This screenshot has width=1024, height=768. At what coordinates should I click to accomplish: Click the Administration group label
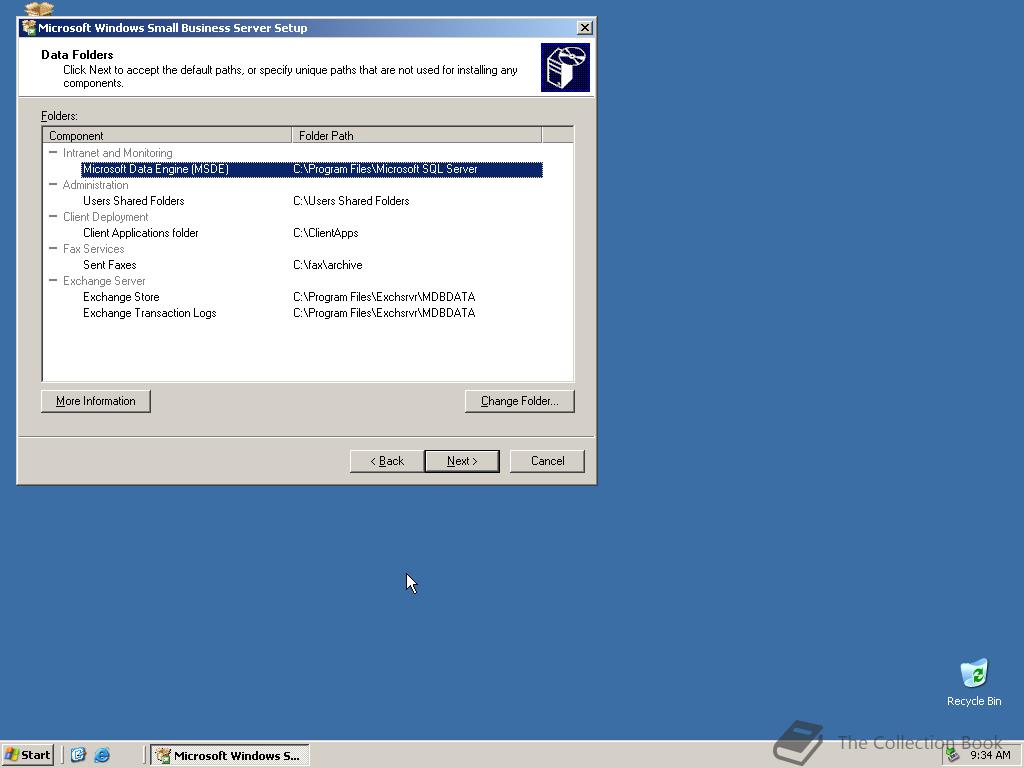coord(95,185)
